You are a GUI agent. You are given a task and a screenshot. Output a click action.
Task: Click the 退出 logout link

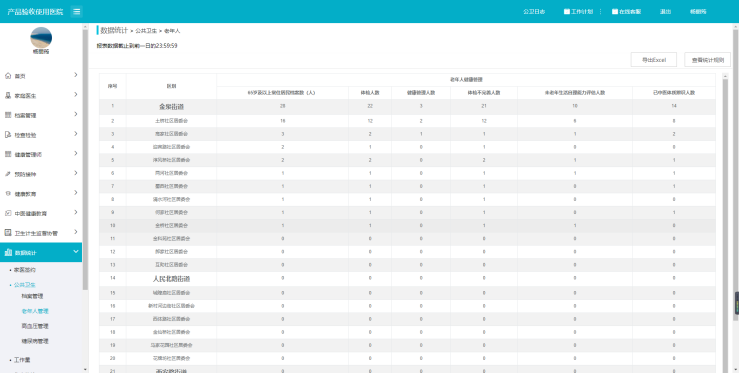(665, 12)
